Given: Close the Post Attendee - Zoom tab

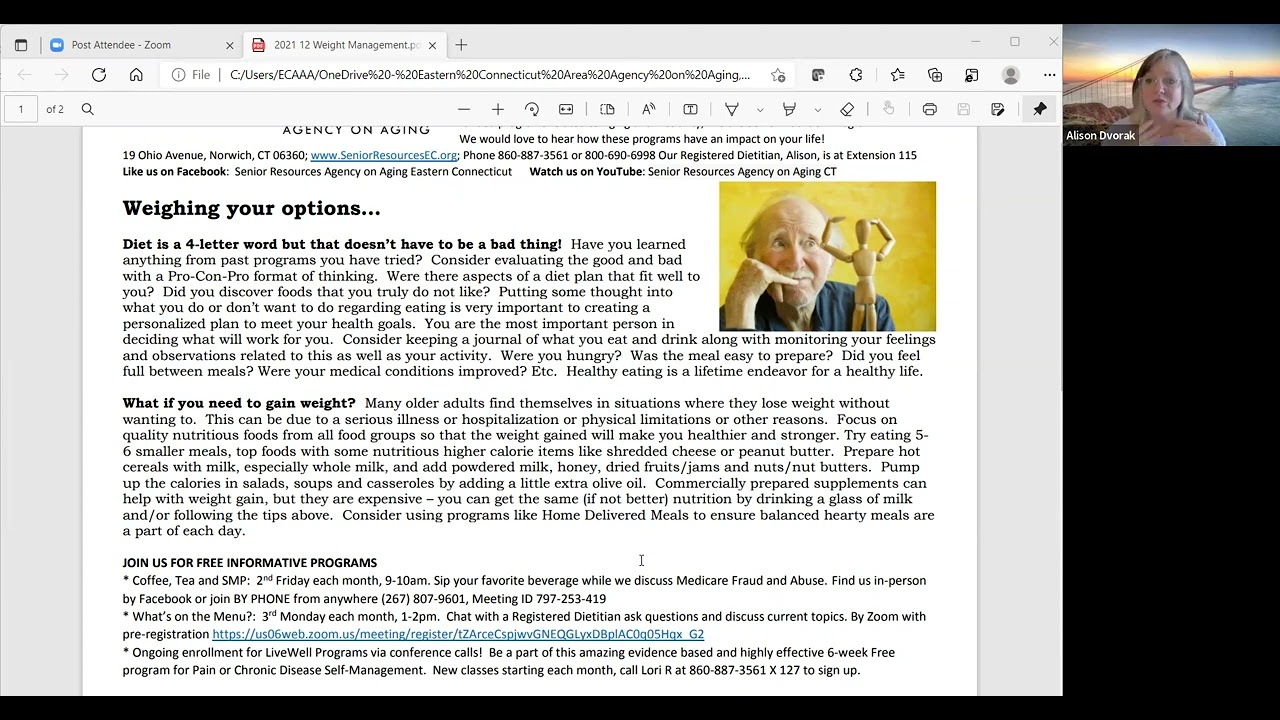Looking at the screenshot, I should point(229,45).
